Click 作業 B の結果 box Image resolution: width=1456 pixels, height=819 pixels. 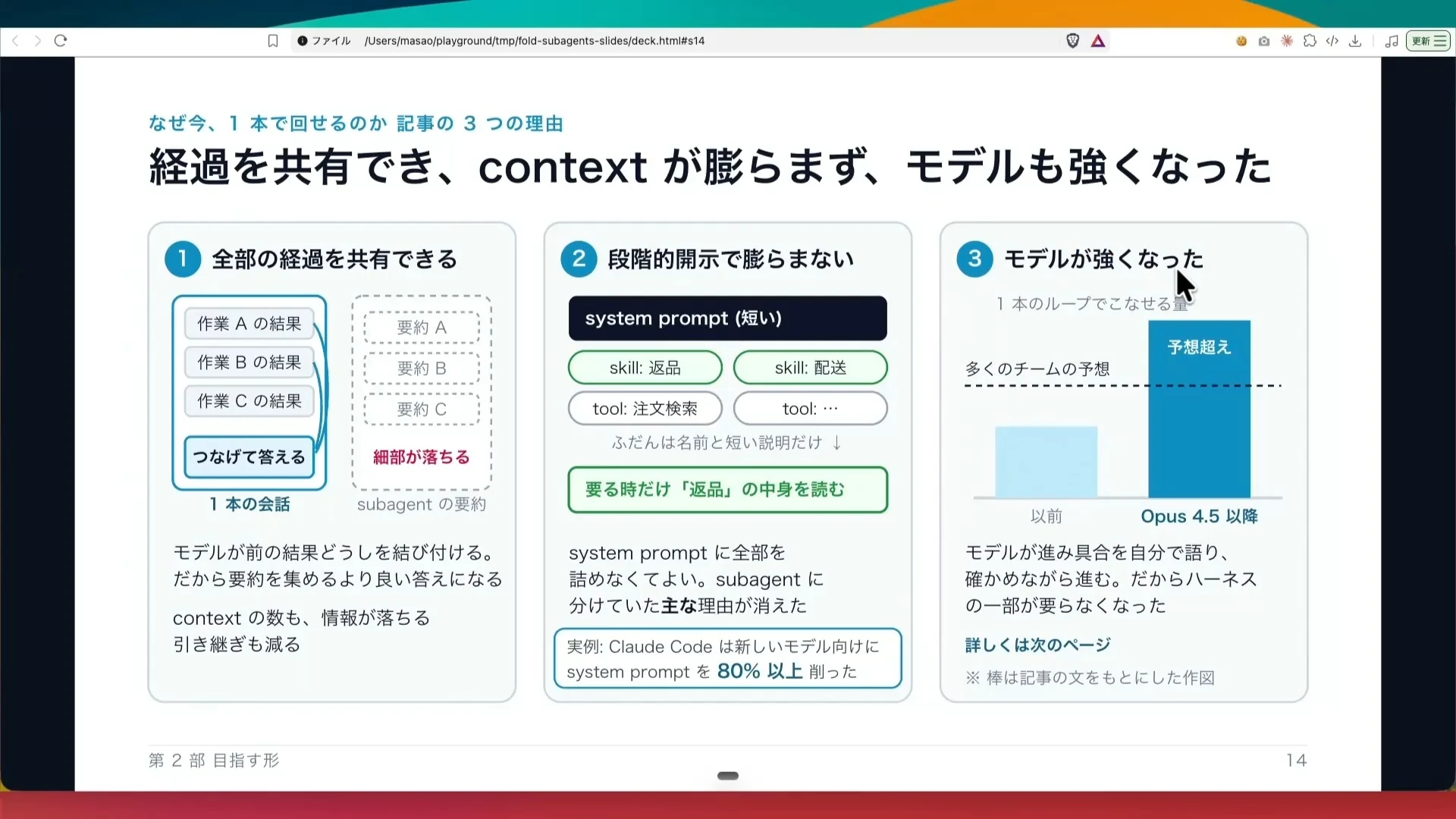click(x=249, y=362)
